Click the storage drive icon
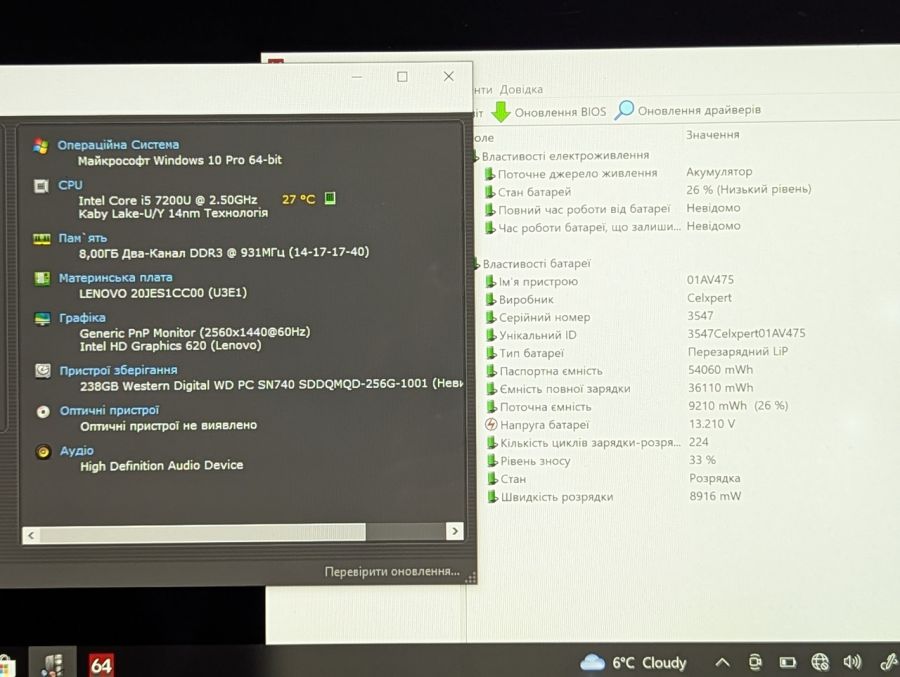 [42, 371]
